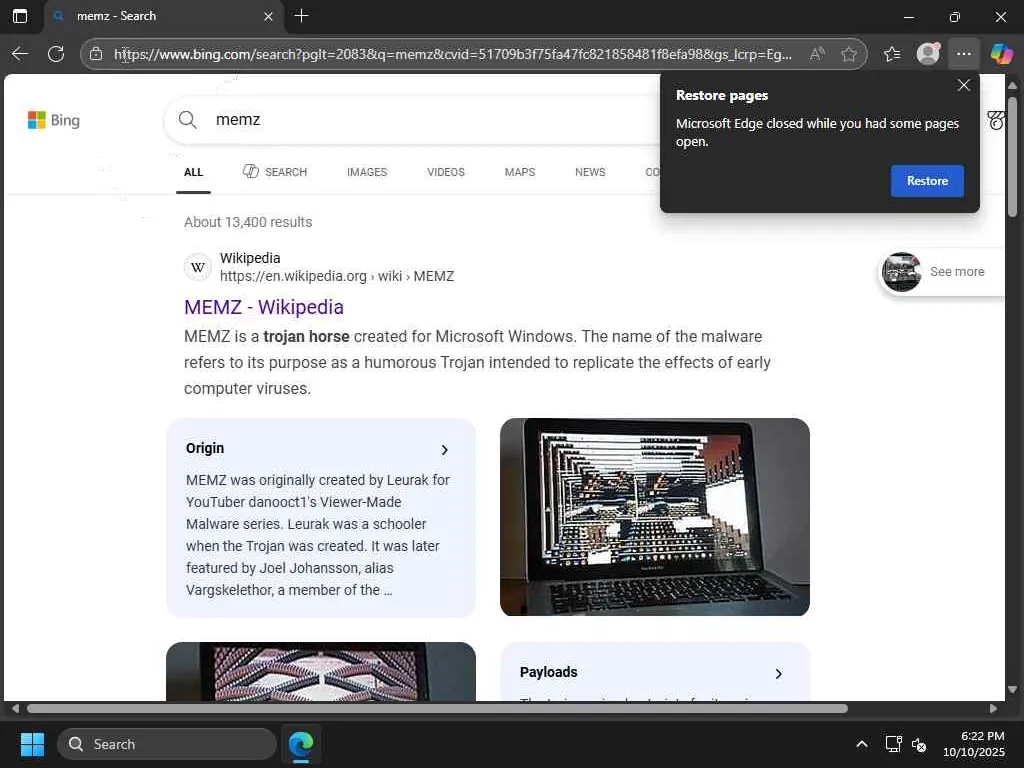The height and width of the screenshot is (768, 1024).
Task: Click the vertical scrollbar thumb
Action: click(x=1012, y=157)
